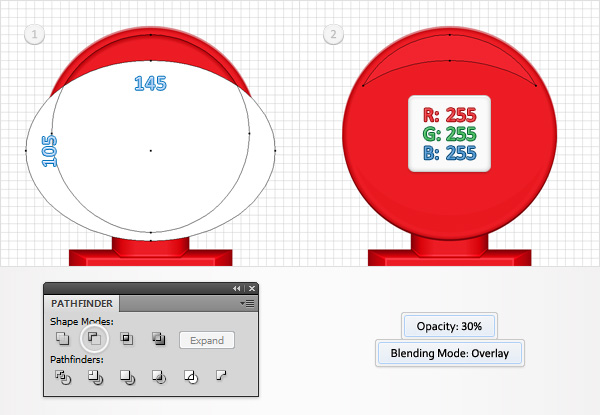
Task: Close the Pathfinder panel
Action: point(252,289)
